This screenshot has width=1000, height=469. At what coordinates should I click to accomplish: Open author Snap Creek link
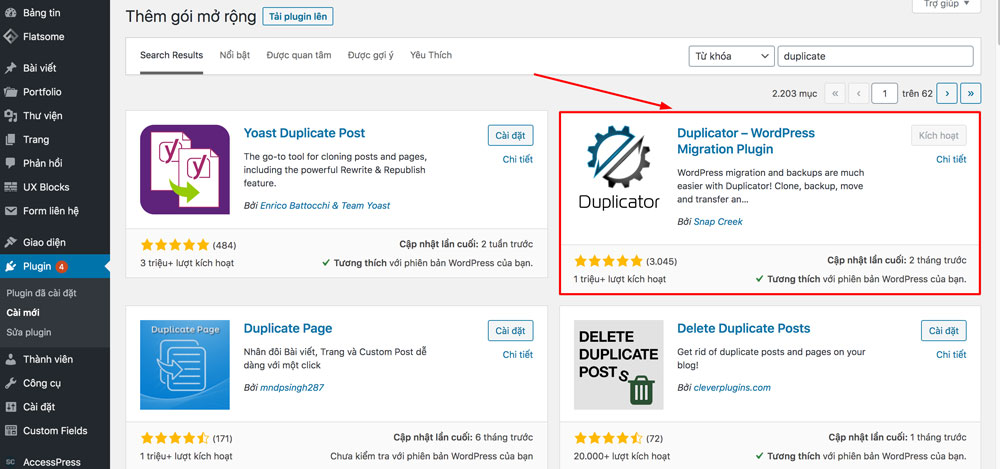coord(718,221)
